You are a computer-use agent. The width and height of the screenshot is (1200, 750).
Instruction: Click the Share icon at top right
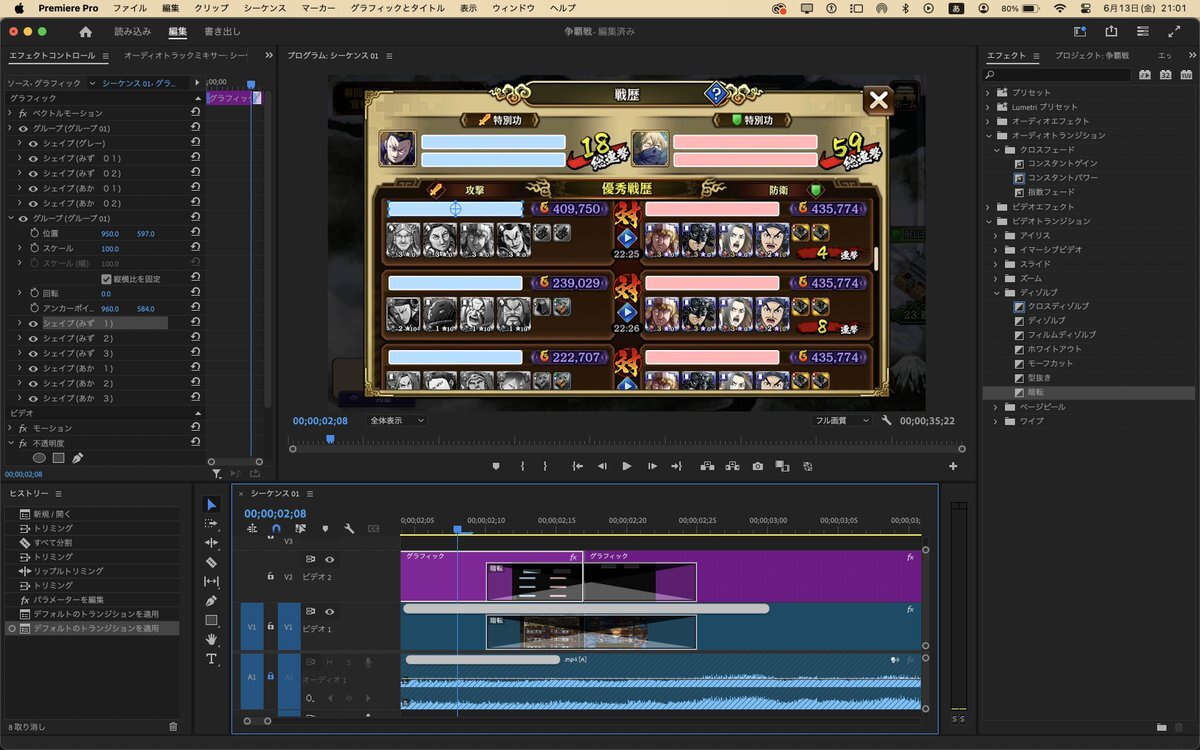(1111, 32)
